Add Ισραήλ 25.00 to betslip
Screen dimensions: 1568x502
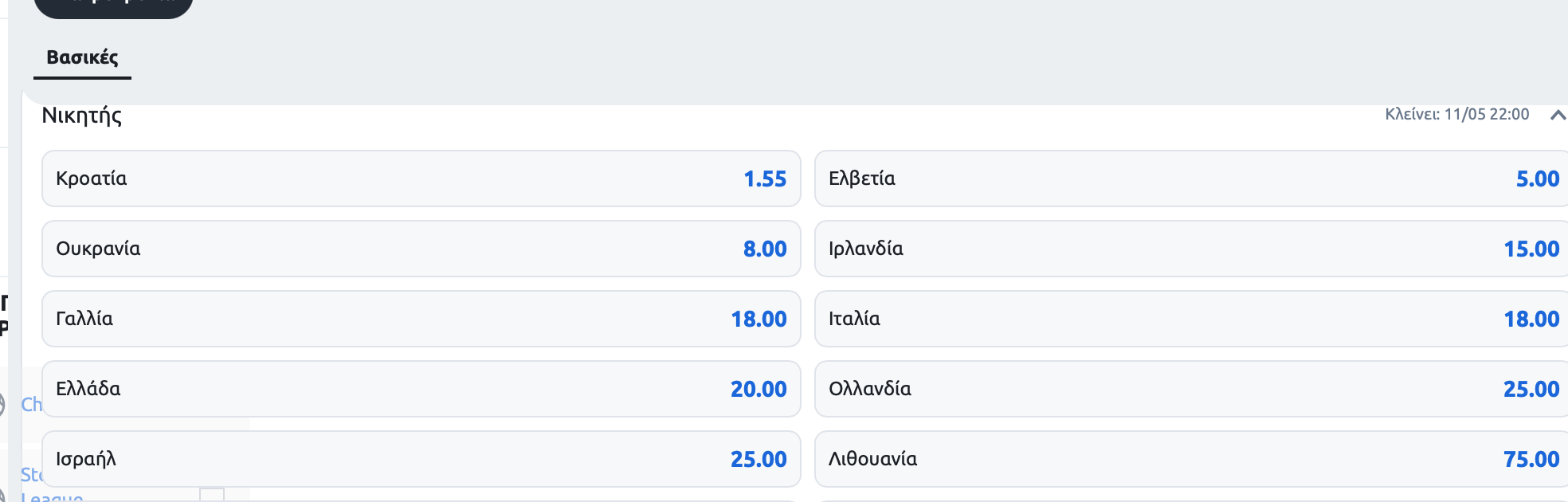coord(421,459)
